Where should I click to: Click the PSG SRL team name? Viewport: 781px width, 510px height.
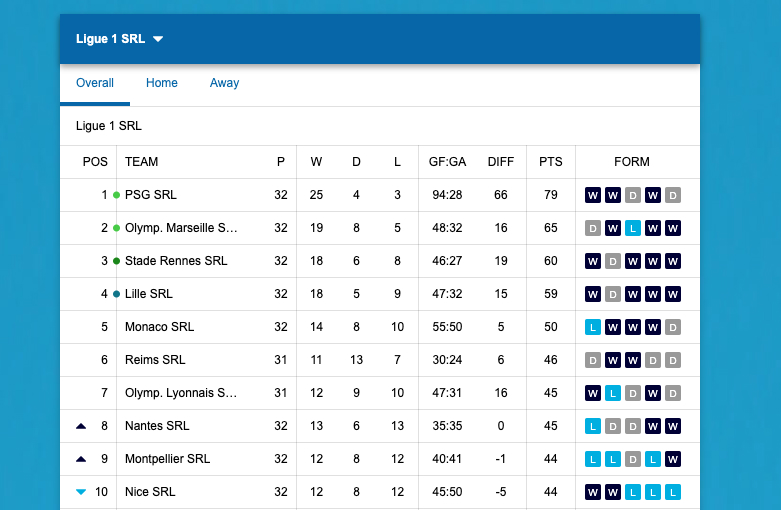pos(150,195)
